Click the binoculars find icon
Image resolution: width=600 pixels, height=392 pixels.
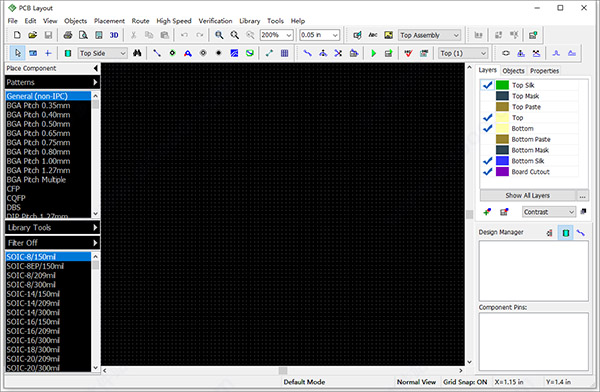tap(137, 53)
